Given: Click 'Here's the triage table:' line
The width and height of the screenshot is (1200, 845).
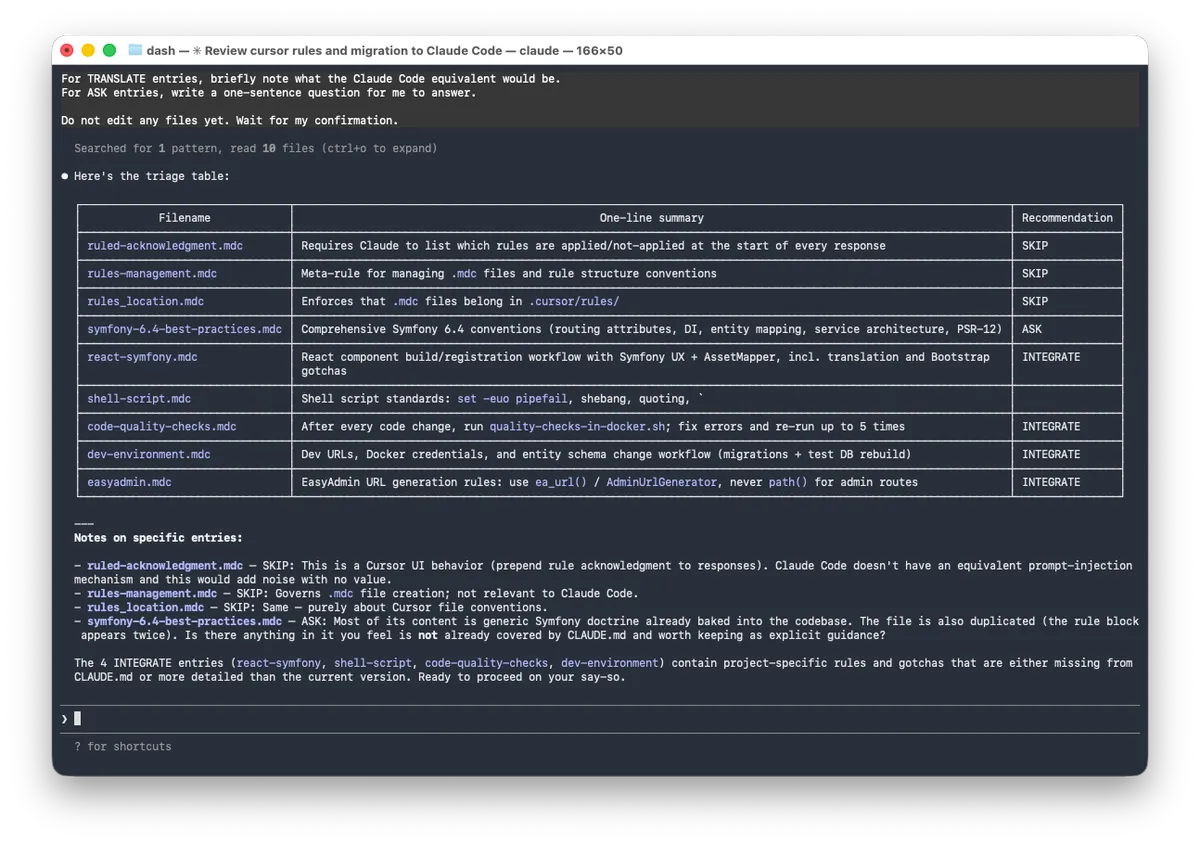Looking at the screenshot, I should point(151,176).
